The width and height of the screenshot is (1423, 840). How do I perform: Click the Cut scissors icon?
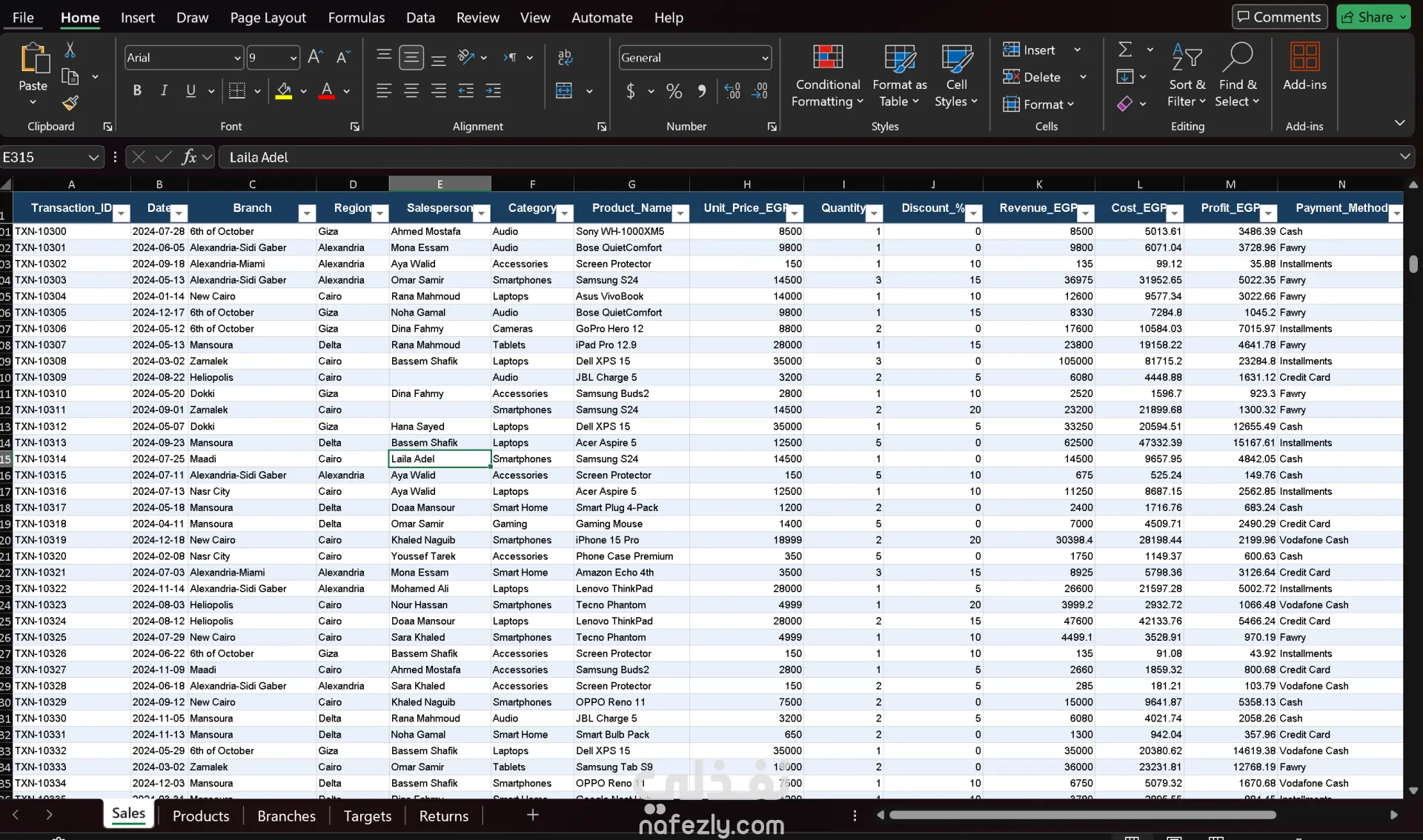coord(70,50)
